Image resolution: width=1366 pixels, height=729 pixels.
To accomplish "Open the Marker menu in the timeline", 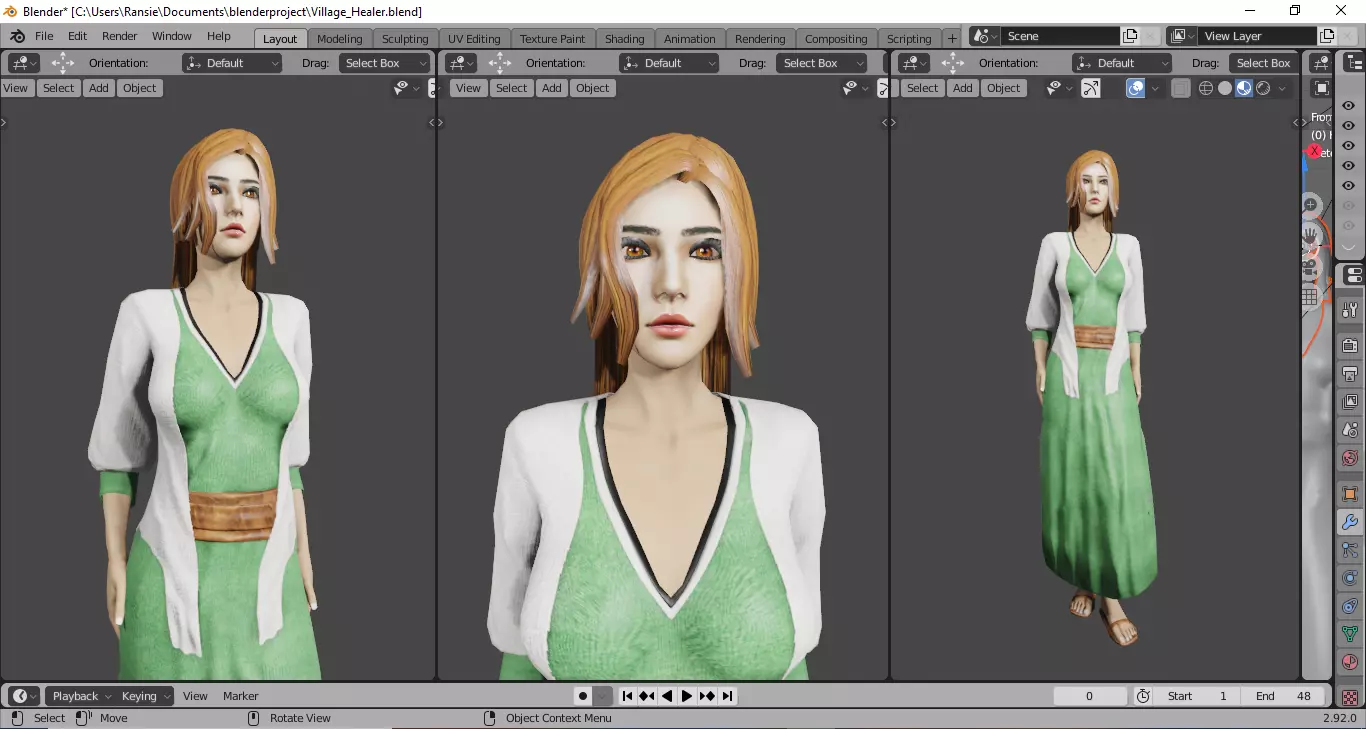I will 241,696.
